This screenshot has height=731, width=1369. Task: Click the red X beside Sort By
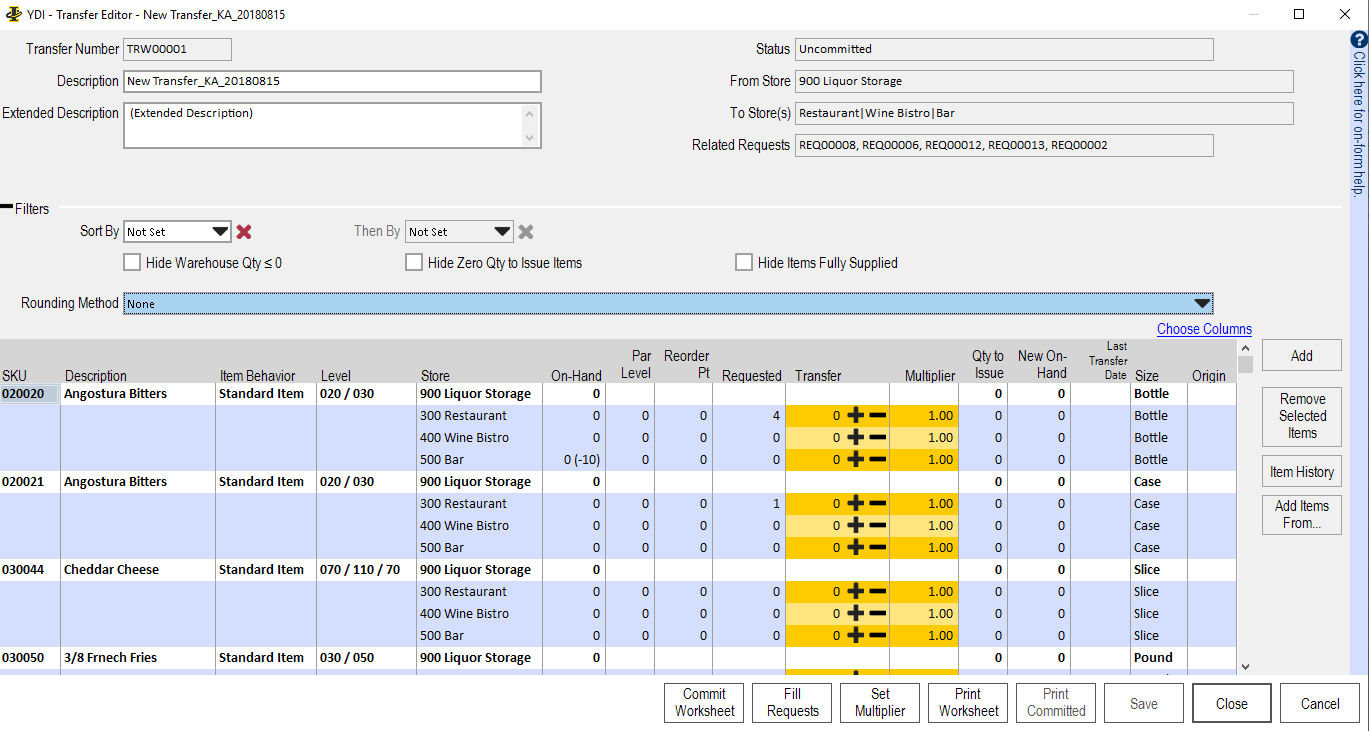click(244, 232)
